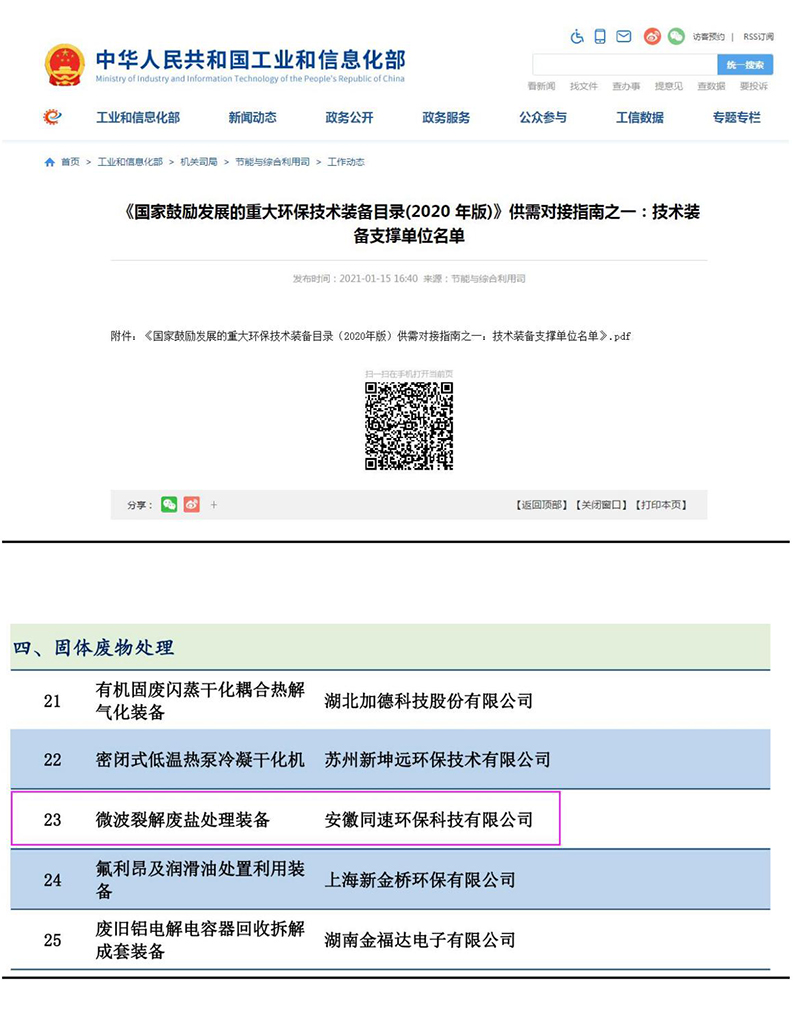The image size is (800, 1016).
Task: Open the mobile version phone icon
Action: 600,37
